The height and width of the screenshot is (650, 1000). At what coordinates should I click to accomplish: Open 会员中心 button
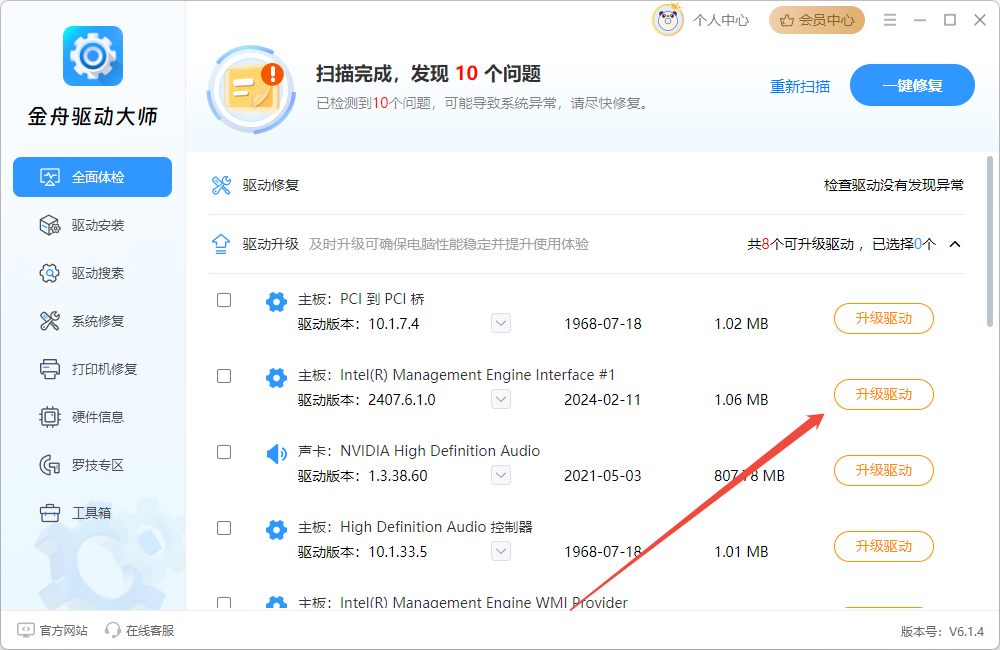[x=816, y=20]
